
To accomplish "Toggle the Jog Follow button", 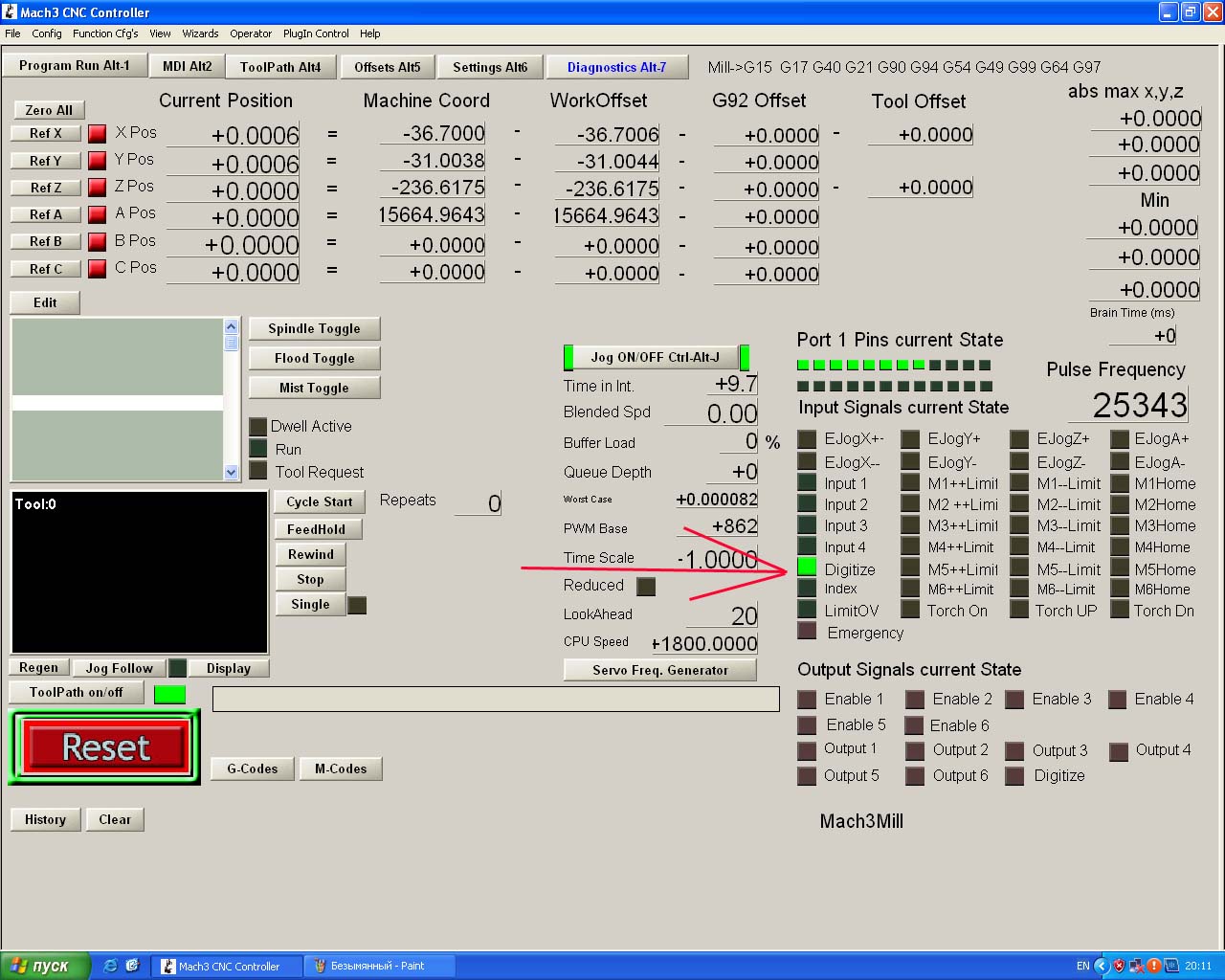I will [119, 668].
